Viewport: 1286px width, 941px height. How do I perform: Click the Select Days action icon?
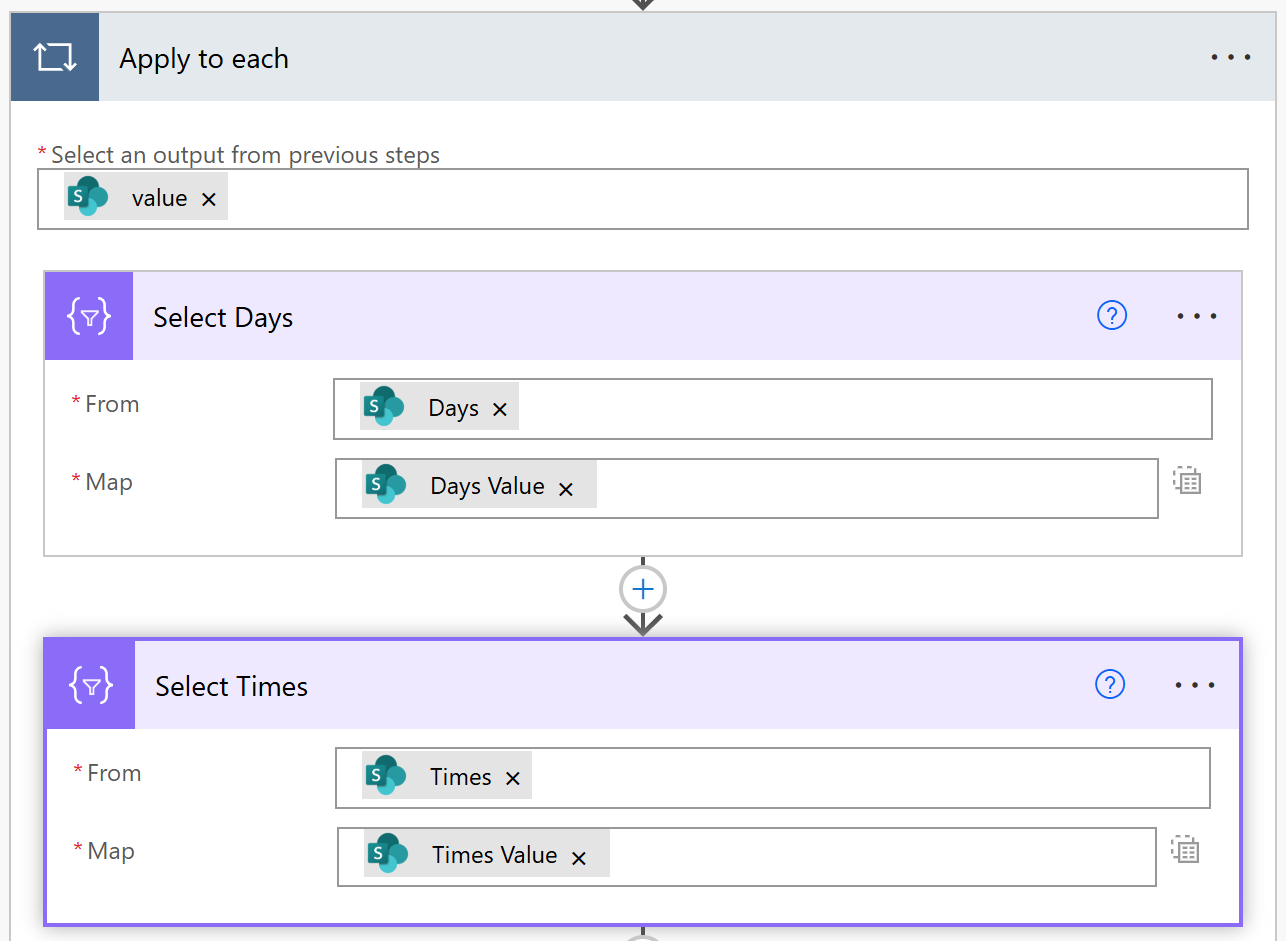(89, 317)
